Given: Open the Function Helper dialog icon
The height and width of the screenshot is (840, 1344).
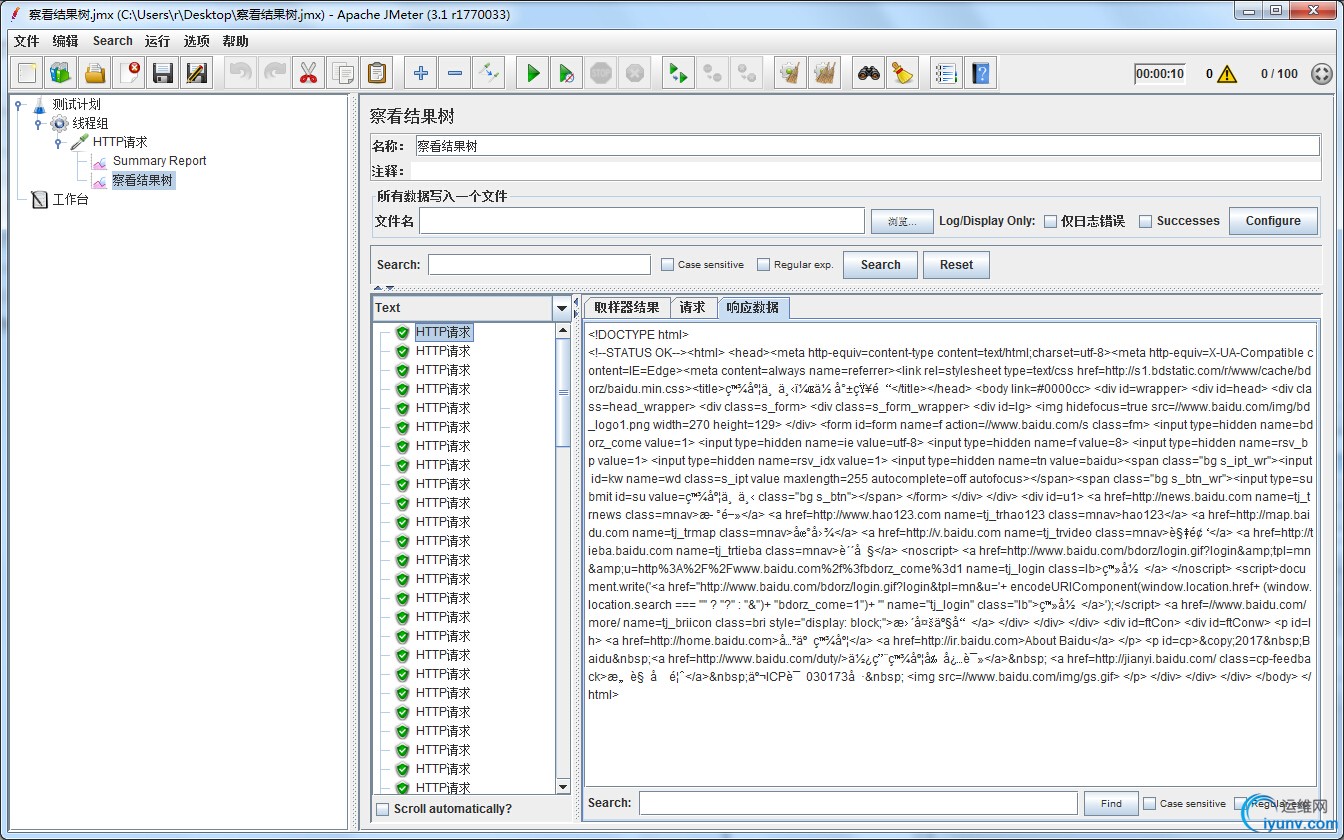Looking at the screenshot, I should coord(945,73).
